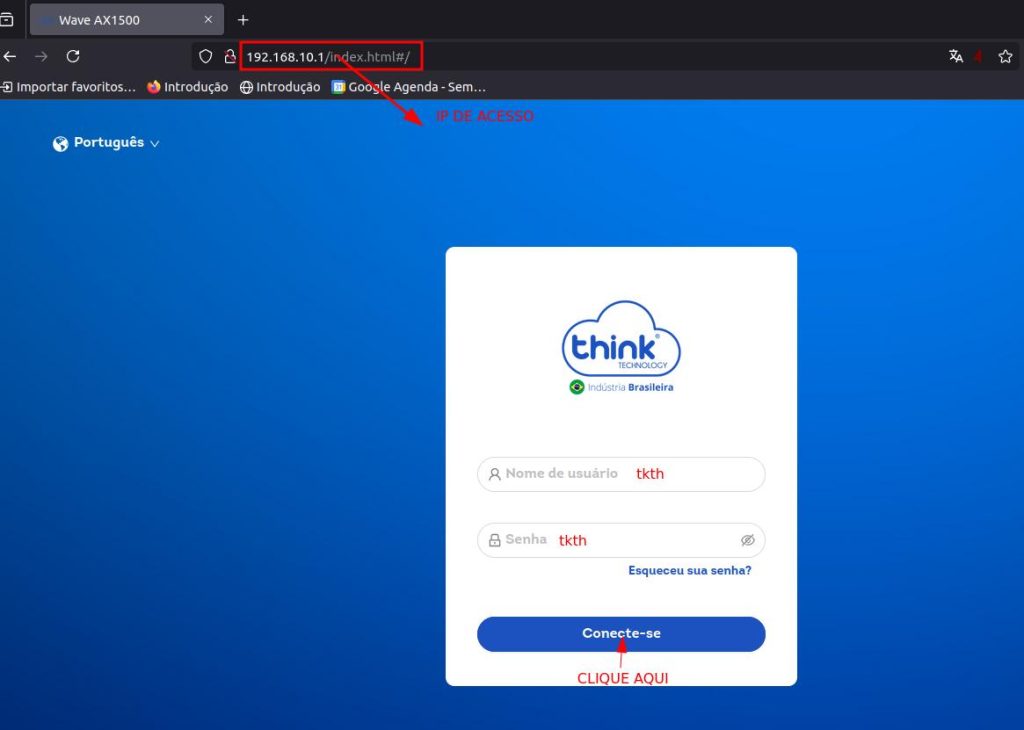The image size is (1024, 730).
Task: Close the Wave AX1500 tab
Action: click(208, 20)
